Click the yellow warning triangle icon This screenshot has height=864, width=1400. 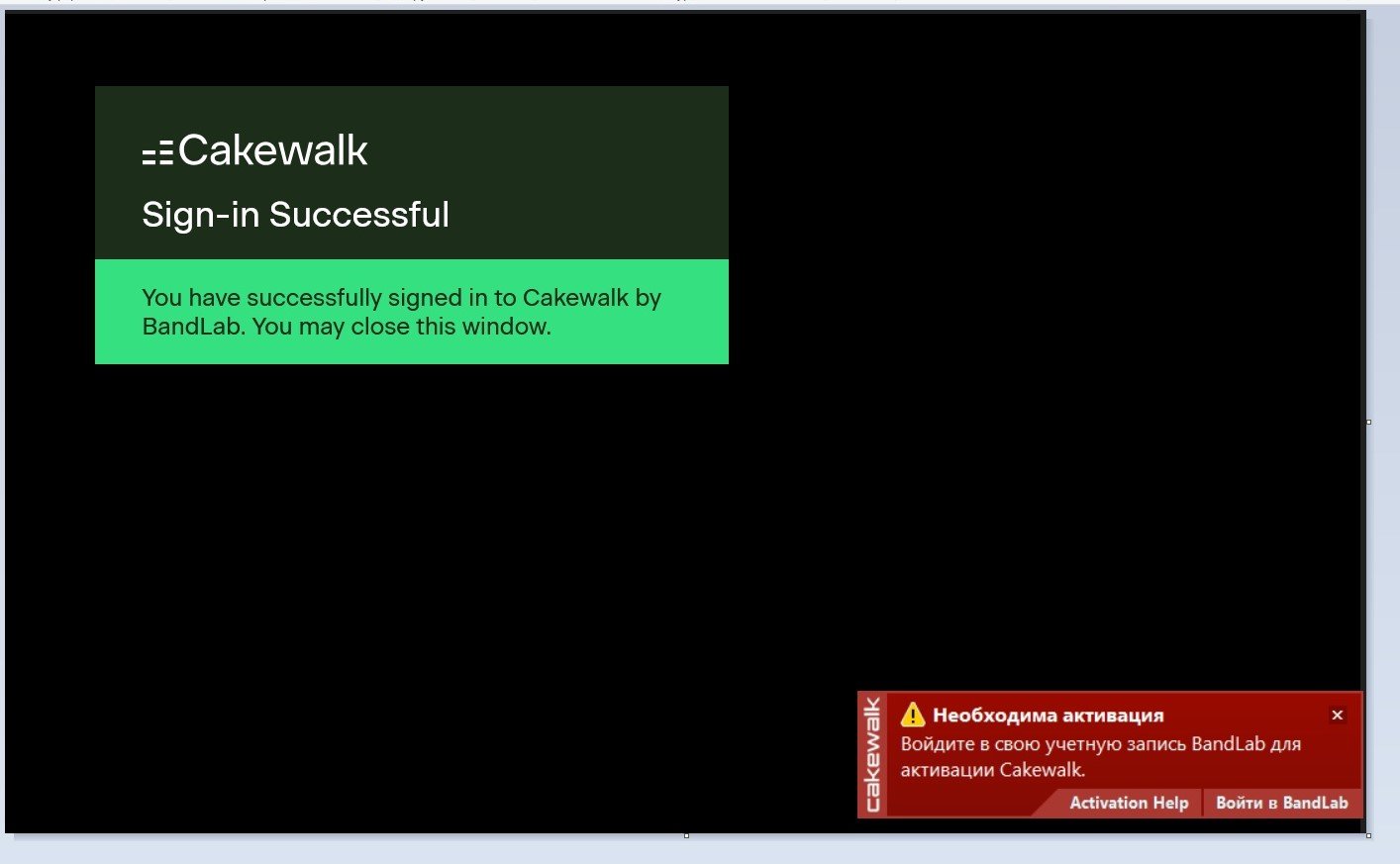coord(913,714)
